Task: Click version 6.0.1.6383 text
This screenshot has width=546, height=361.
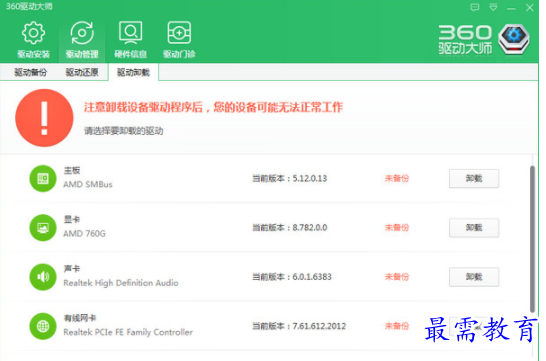Action: pos(312,277)
